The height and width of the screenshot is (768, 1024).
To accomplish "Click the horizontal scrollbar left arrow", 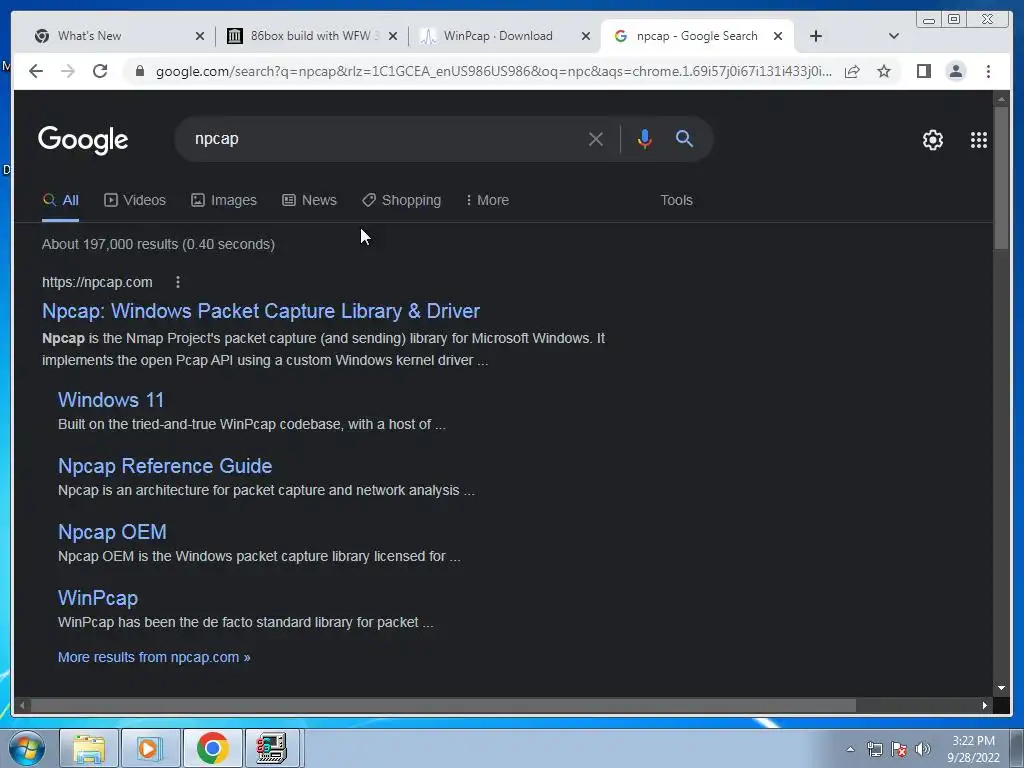I will pyautogui.click(x=22, y=705).
